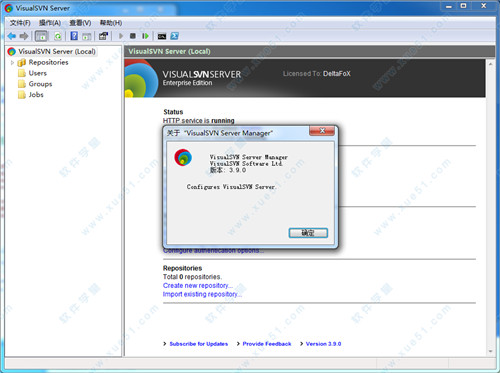
Task: Click the Repositories folder icon
Action: tap(22, 62)
